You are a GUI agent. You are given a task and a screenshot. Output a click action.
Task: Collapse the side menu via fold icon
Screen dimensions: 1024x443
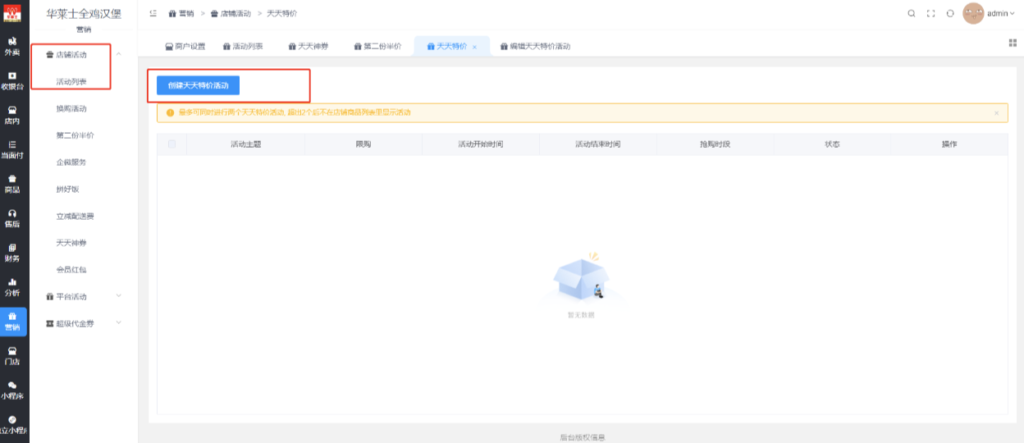[x=153, y=13]
